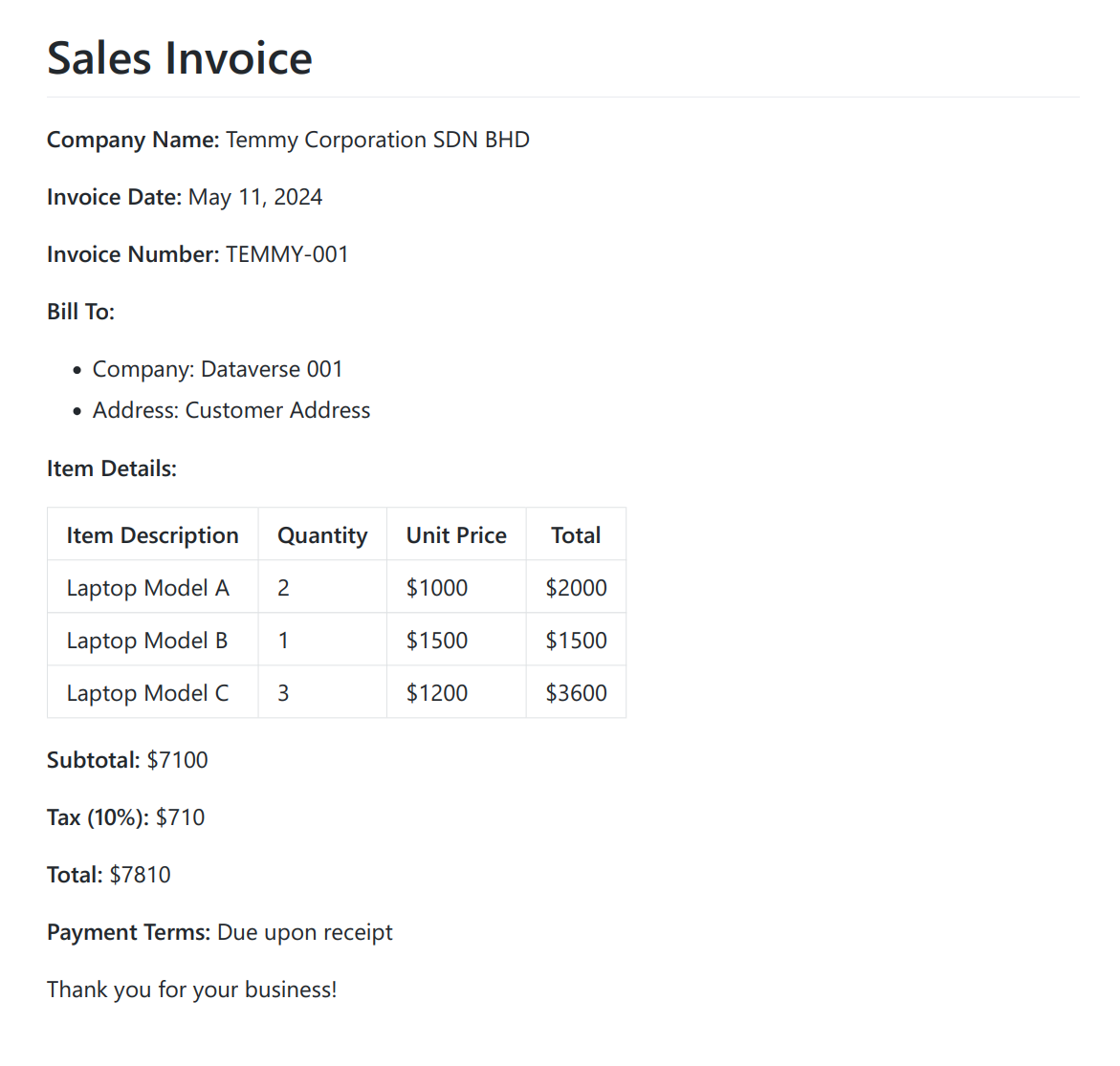Click the Item Description column header
Screen dimensions: 1120x1066
pyautogui.click(x=153, y=534)
